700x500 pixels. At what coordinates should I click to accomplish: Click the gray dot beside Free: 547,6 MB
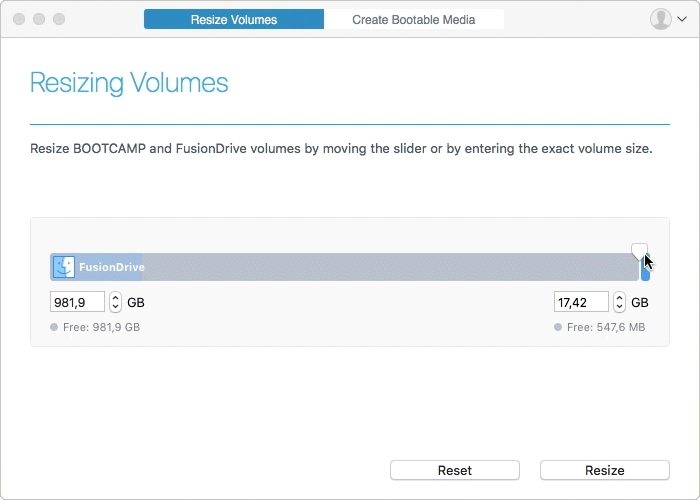[x=558, y=327]
